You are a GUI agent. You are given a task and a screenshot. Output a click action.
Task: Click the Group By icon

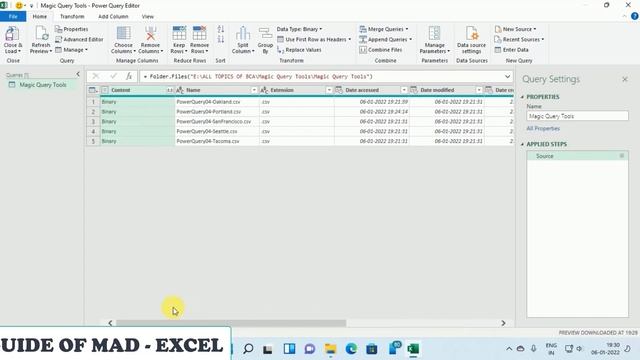pyautogui.click(x=265, y=34)
